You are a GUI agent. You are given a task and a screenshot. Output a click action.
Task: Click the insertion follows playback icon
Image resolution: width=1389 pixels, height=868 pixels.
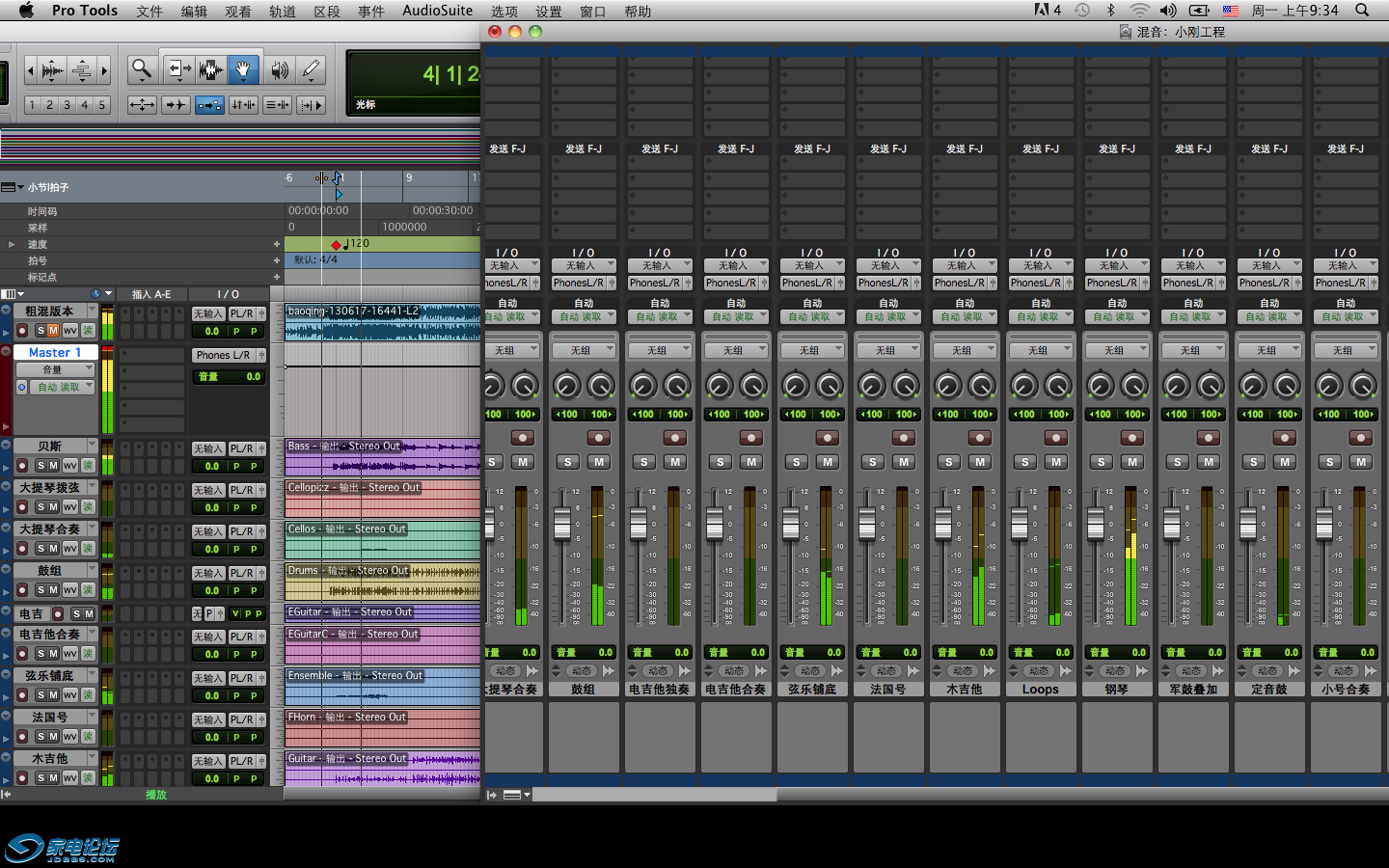tap(311, 104)
